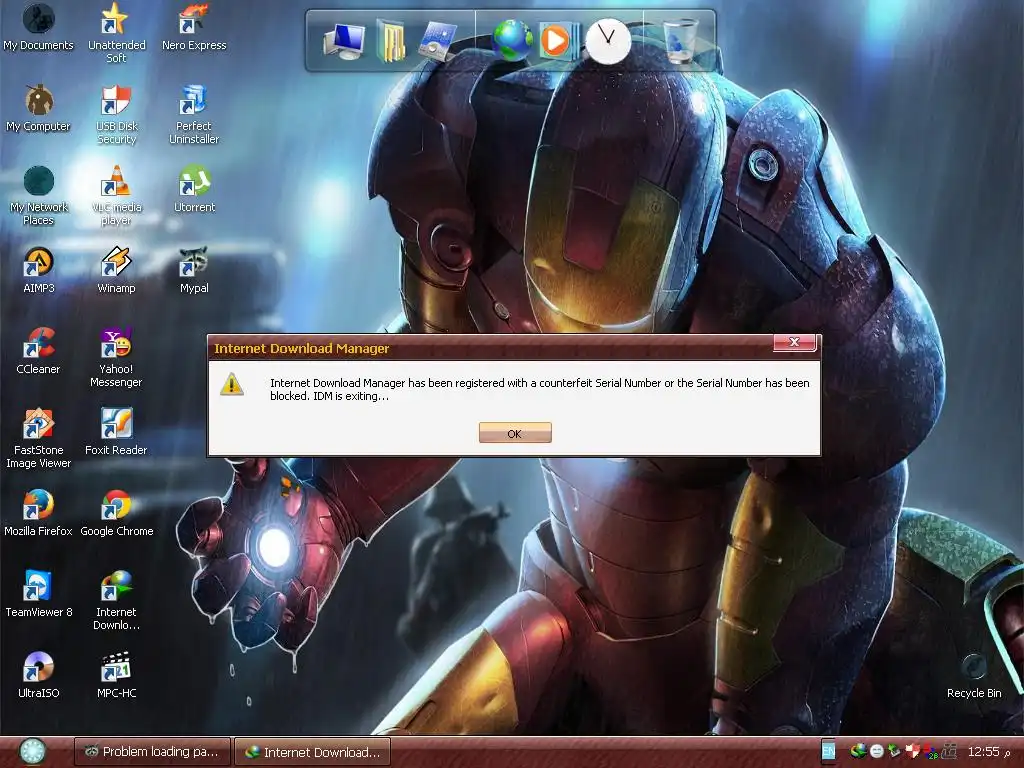Viewport: 1024px width, 768px height.
Task: Select the Utorrent desktop shortcut
Action: click(194, 189)
